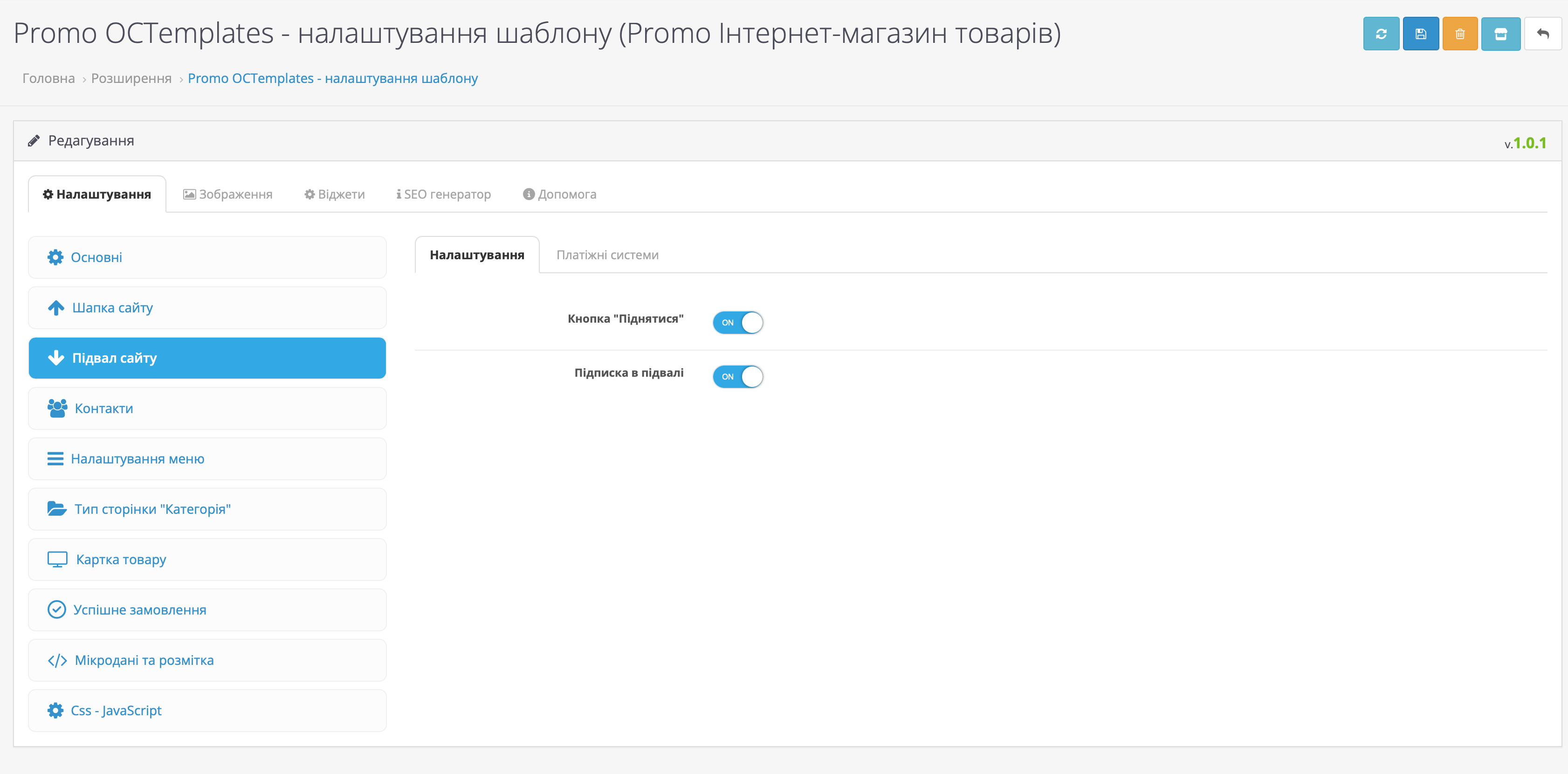1568x774 pixels.
Task: Switch to Зображення tab
Action: pyautogui.click(x=227, y=194)
